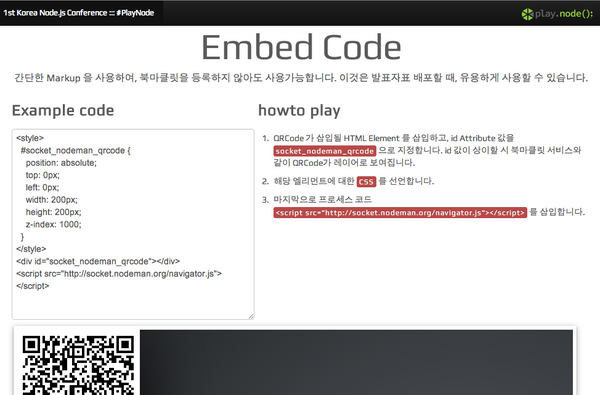This screenshot has width=600, height=395.
Task: Open the 1st Korea Node.js Conference #PlayNode link
Action: pos(78,13)
